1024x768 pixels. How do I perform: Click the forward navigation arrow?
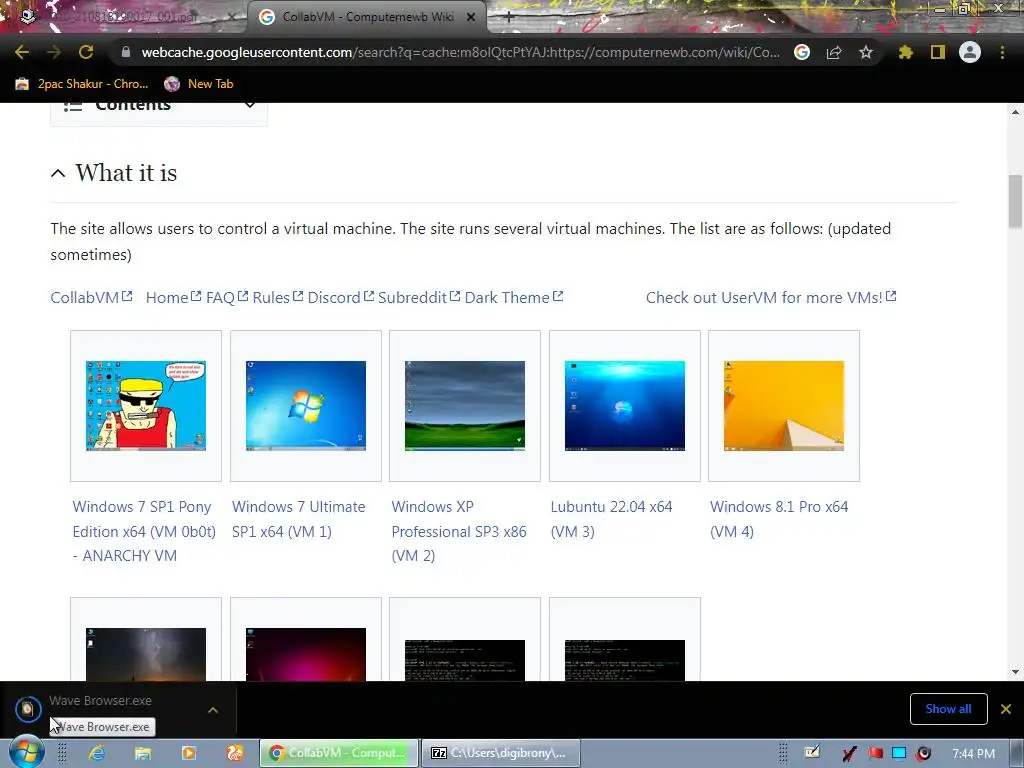[x=54, y=52]
